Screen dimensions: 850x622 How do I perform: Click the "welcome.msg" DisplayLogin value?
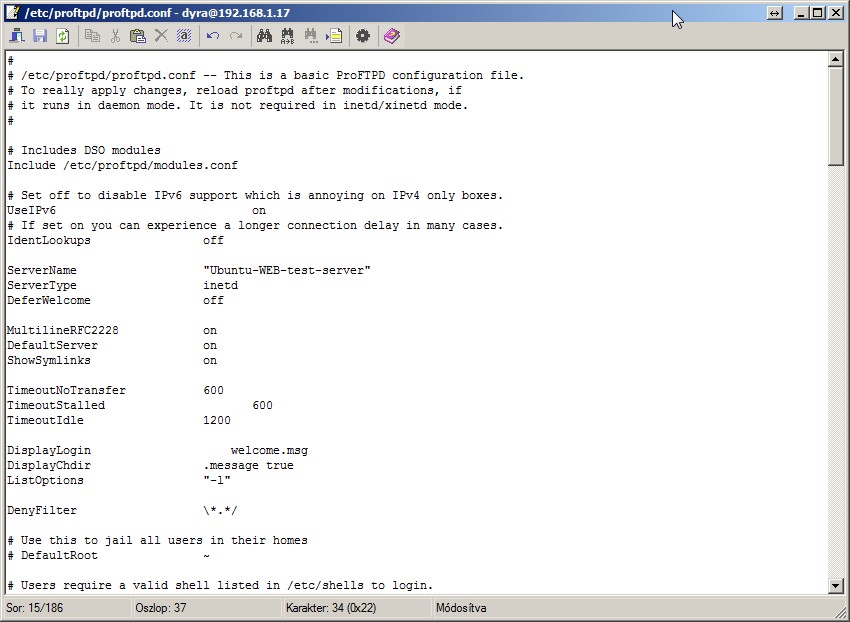(x=269, y=450)
